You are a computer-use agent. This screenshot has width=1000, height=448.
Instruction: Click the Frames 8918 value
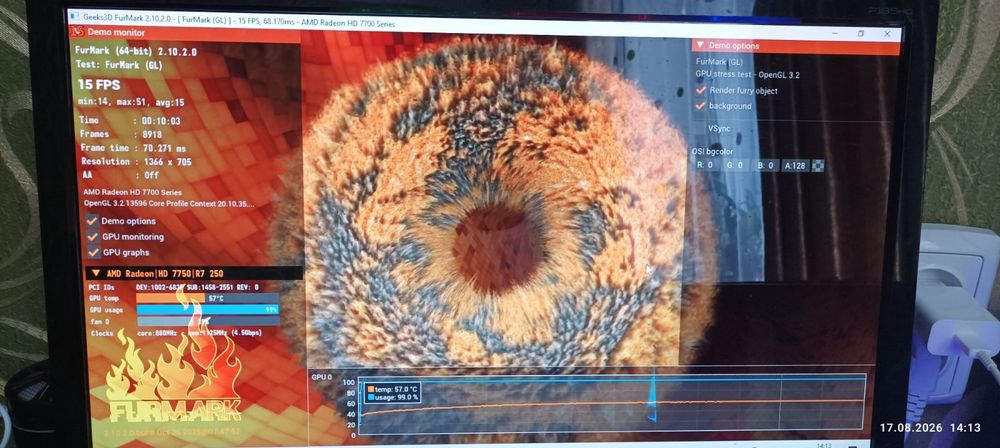point(152,135)
